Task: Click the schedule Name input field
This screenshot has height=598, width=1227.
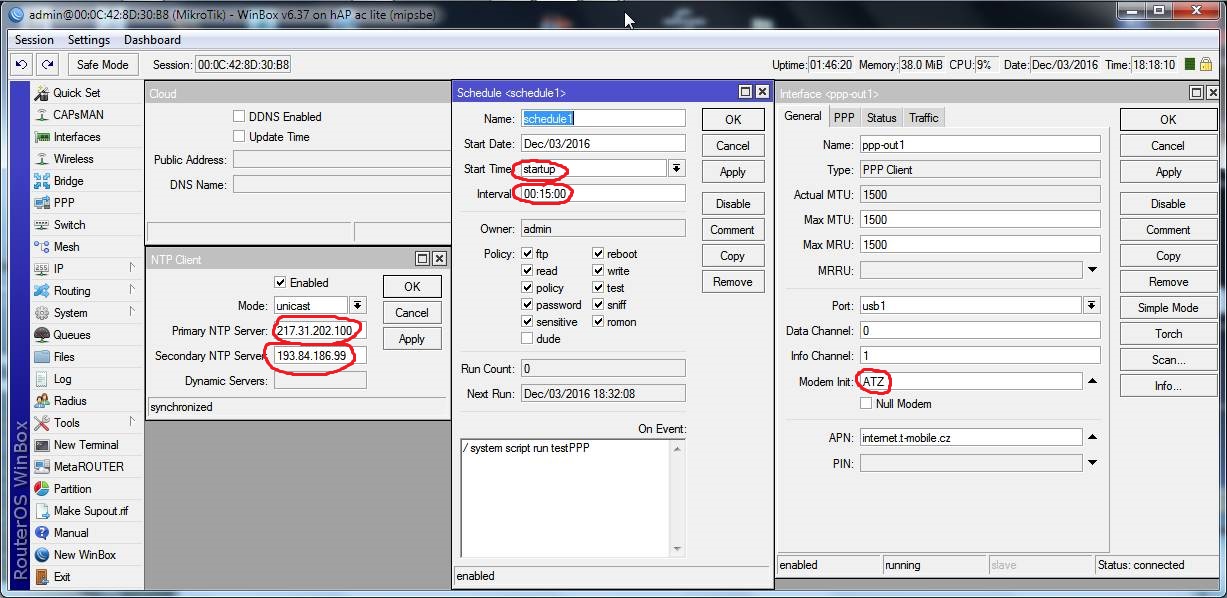Action: (x=603, y=118)
